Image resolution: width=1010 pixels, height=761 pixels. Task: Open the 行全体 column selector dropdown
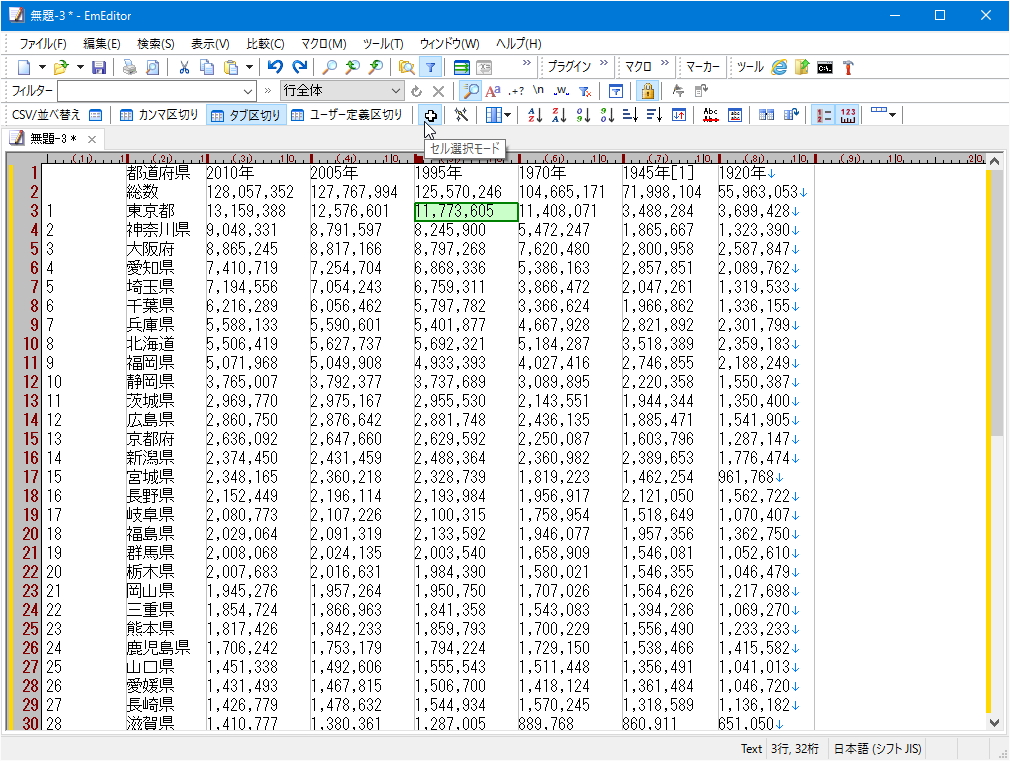343,91
